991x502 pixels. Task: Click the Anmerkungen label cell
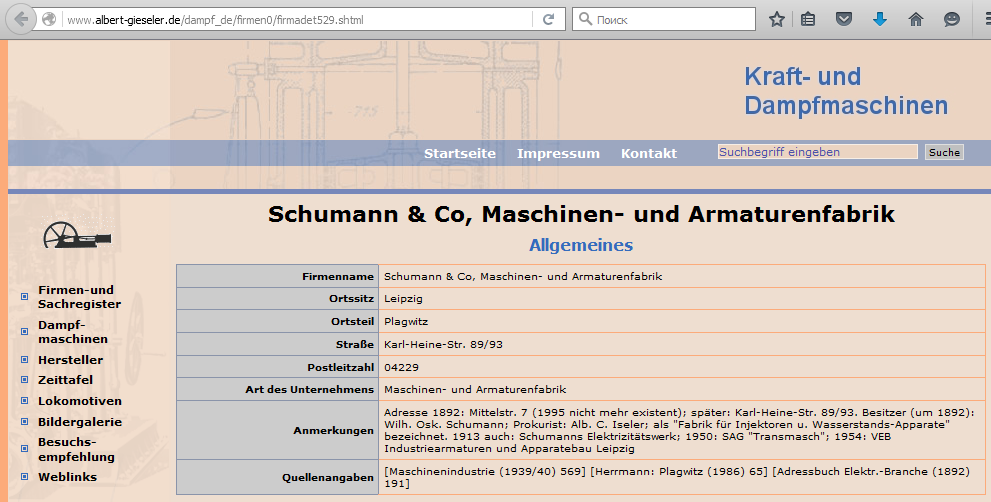pyautogui.click(x=277, y=430)
